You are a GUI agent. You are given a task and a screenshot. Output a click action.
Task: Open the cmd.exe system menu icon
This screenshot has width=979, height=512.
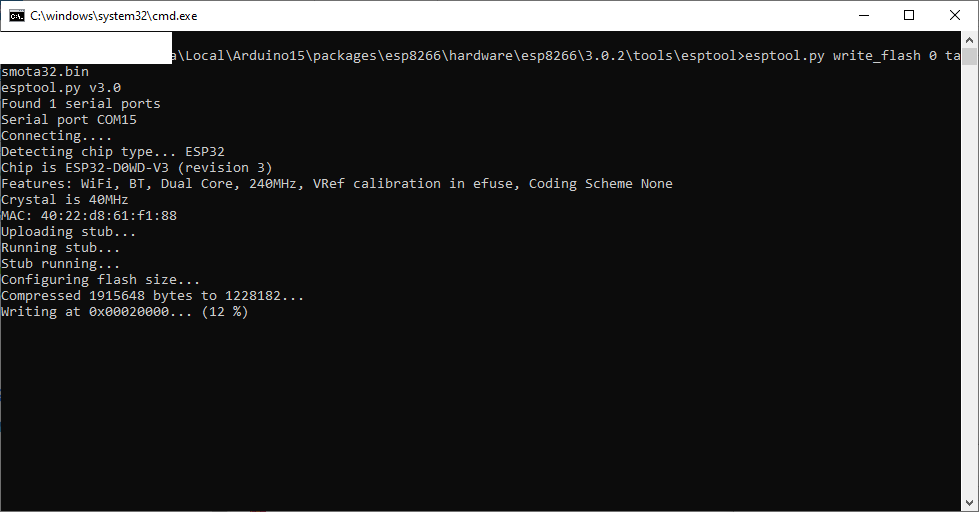tap(17, 16)
